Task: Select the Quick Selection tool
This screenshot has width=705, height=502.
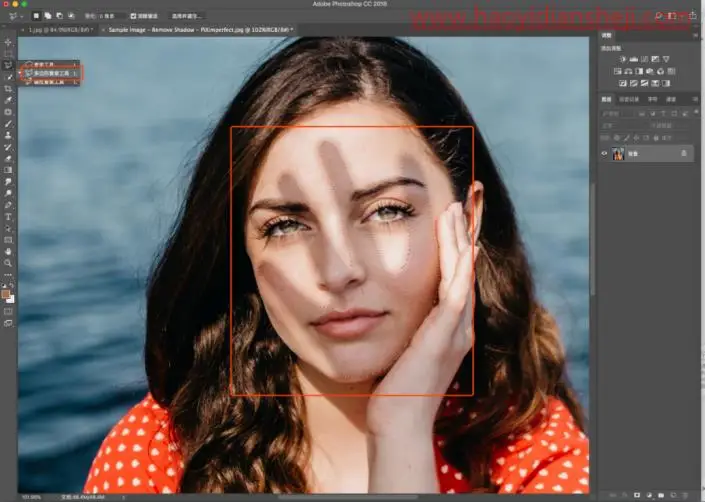Action: pyautogui.click(x=8, y=77)
